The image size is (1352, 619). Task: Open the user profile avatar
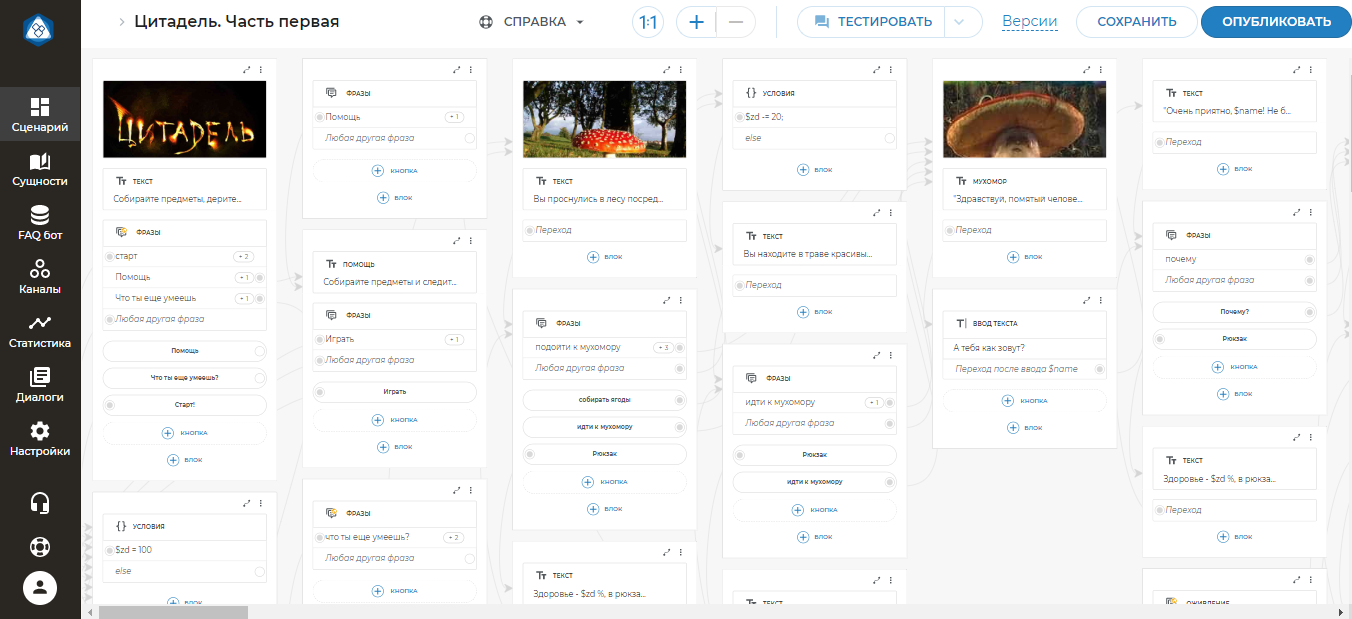(40, 588)
